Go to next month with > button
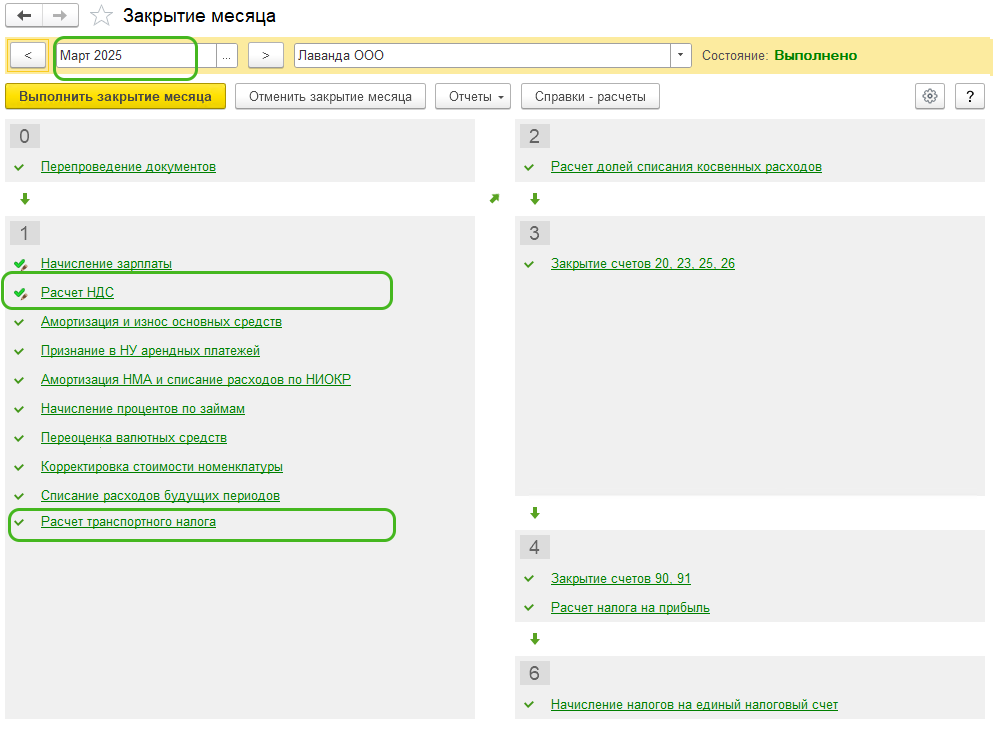Viewport: 993px width, 729px height. 265,56
